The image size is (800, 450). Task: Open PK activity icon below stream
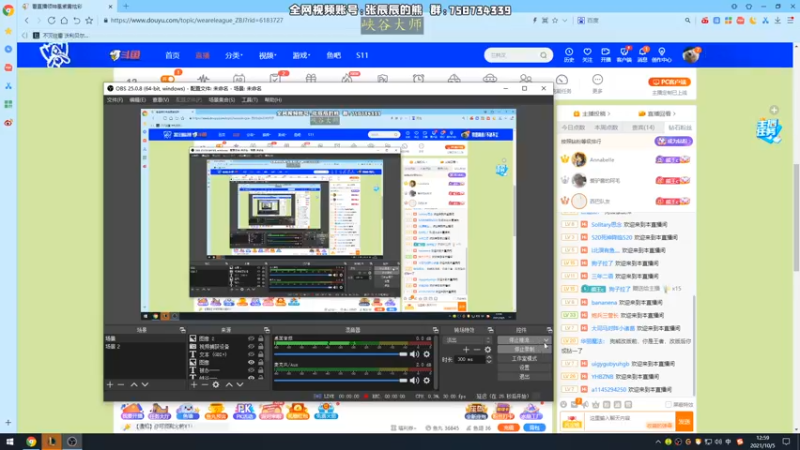(x=244, y=411)
